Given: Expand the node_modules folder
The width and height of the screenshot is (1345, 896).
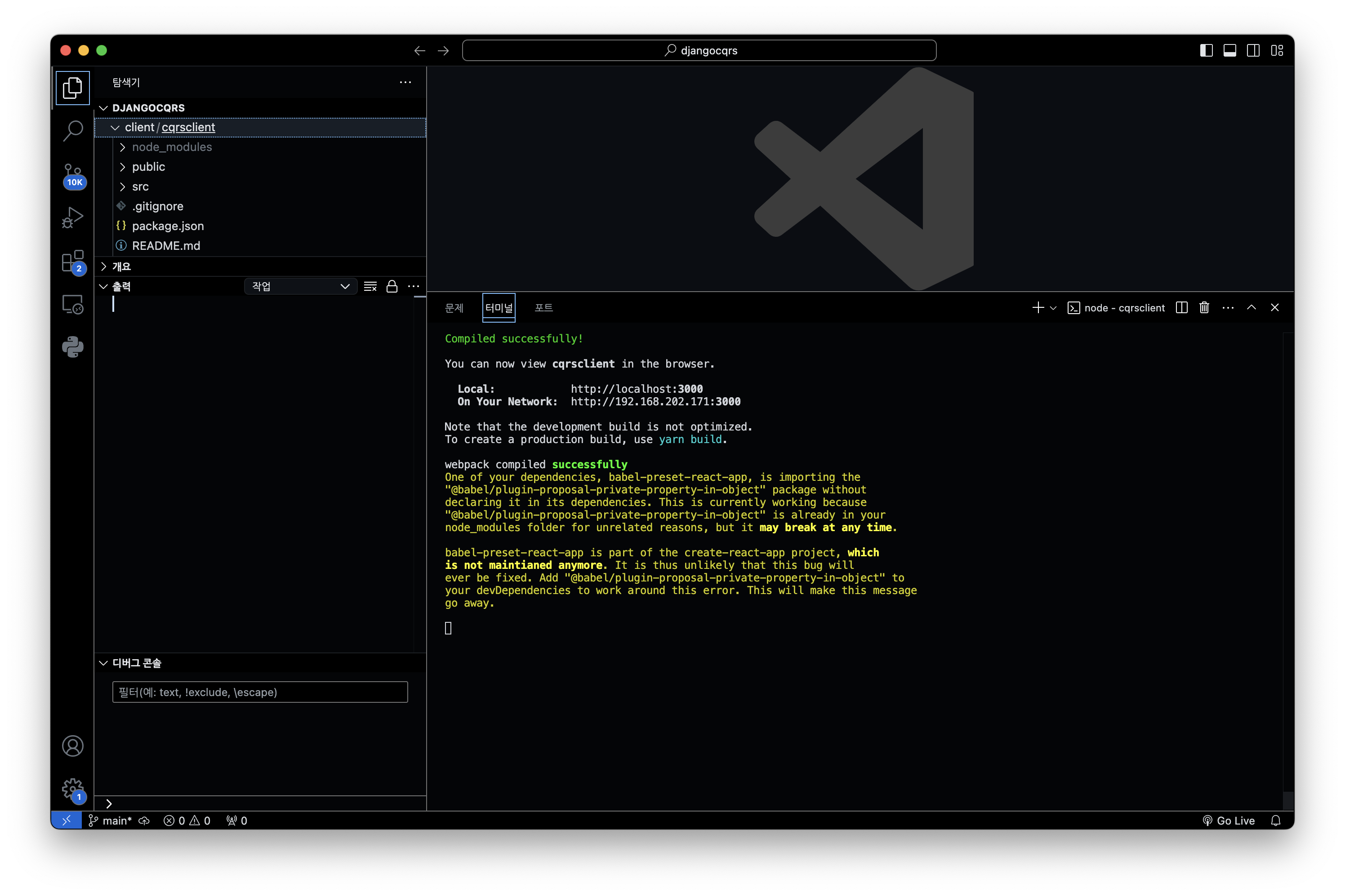Looking at the screenshot, I should pos(171,147).
